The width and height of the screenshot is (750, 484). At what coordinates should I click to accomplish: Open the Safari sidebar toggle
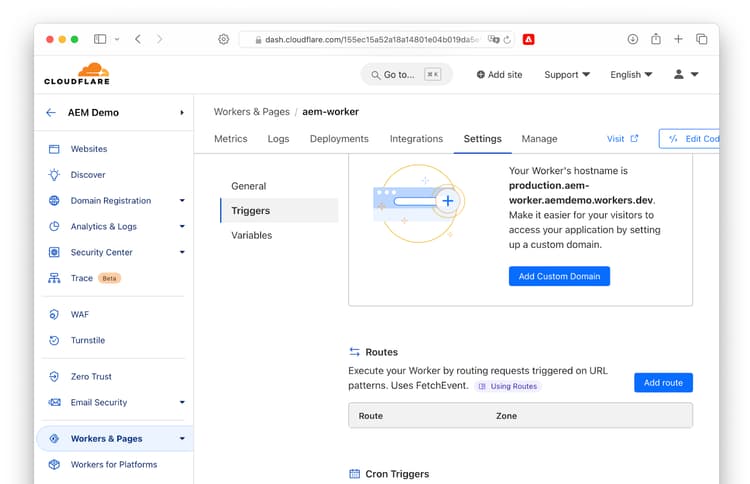(100, 39)
